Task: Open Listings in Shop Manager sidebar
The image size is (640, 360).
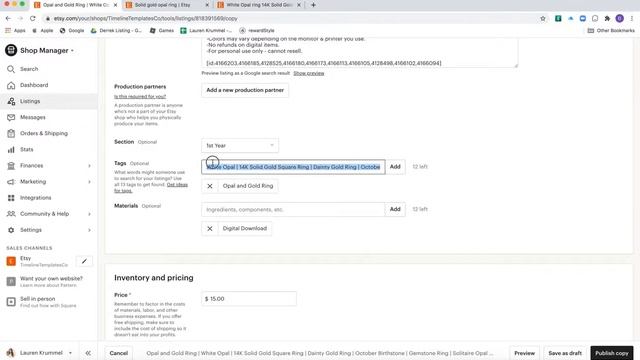Action: (x=30, y=101)
